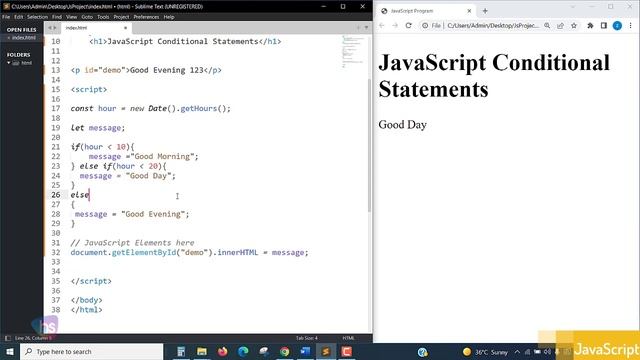Open the Chrome profile avatar
This screenshot has height=360, width=640.
(617, 25)
